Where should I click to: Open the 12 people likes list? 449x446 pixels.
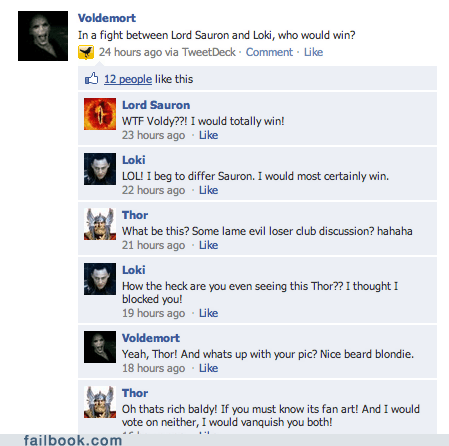pyautogui.click(x=128, y=79)
